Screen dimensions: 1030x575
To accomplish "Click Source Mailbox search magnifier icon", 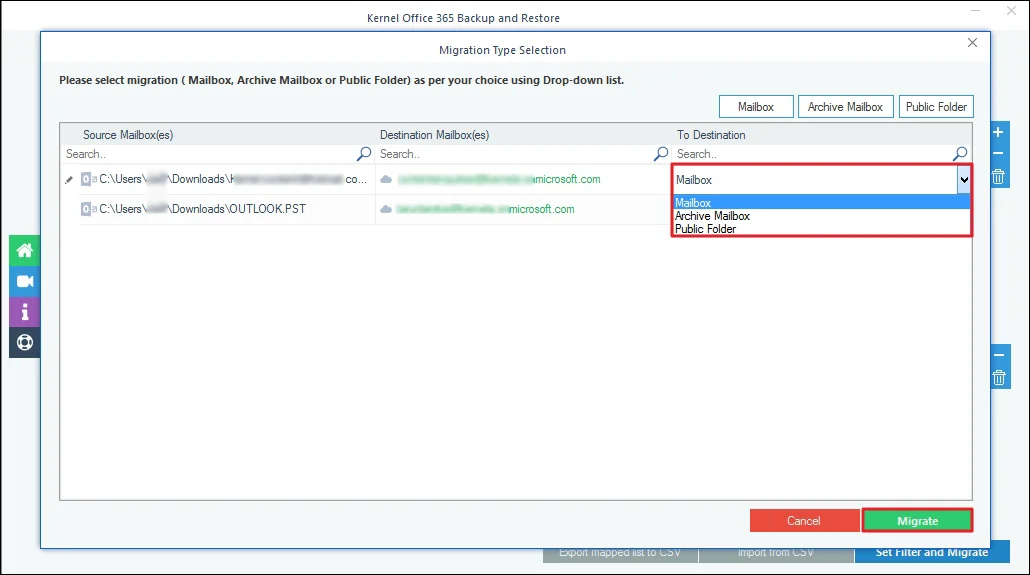I will [x=364, y=154].
